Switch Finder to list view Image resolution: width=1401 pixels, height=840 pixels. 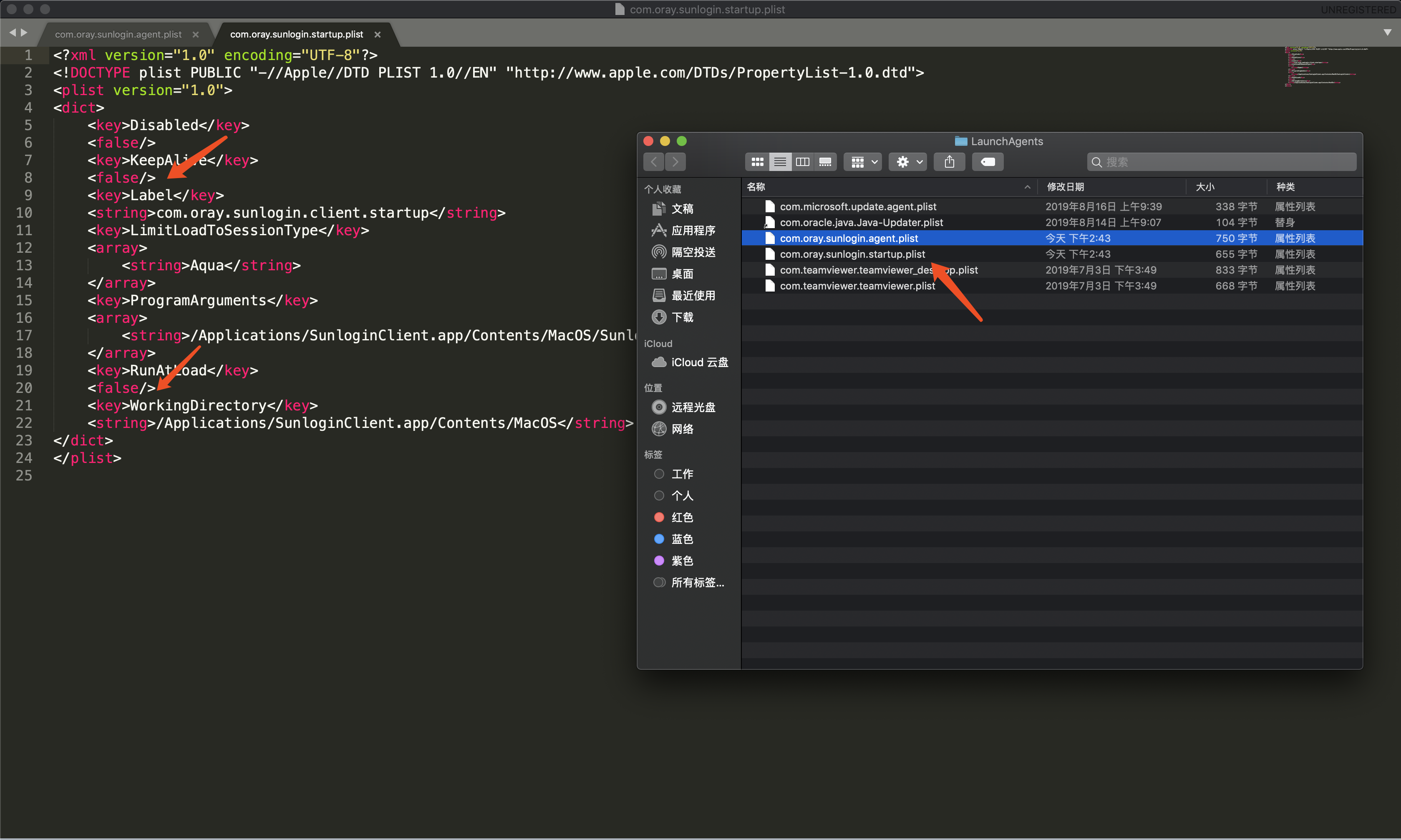pos(779,162)
